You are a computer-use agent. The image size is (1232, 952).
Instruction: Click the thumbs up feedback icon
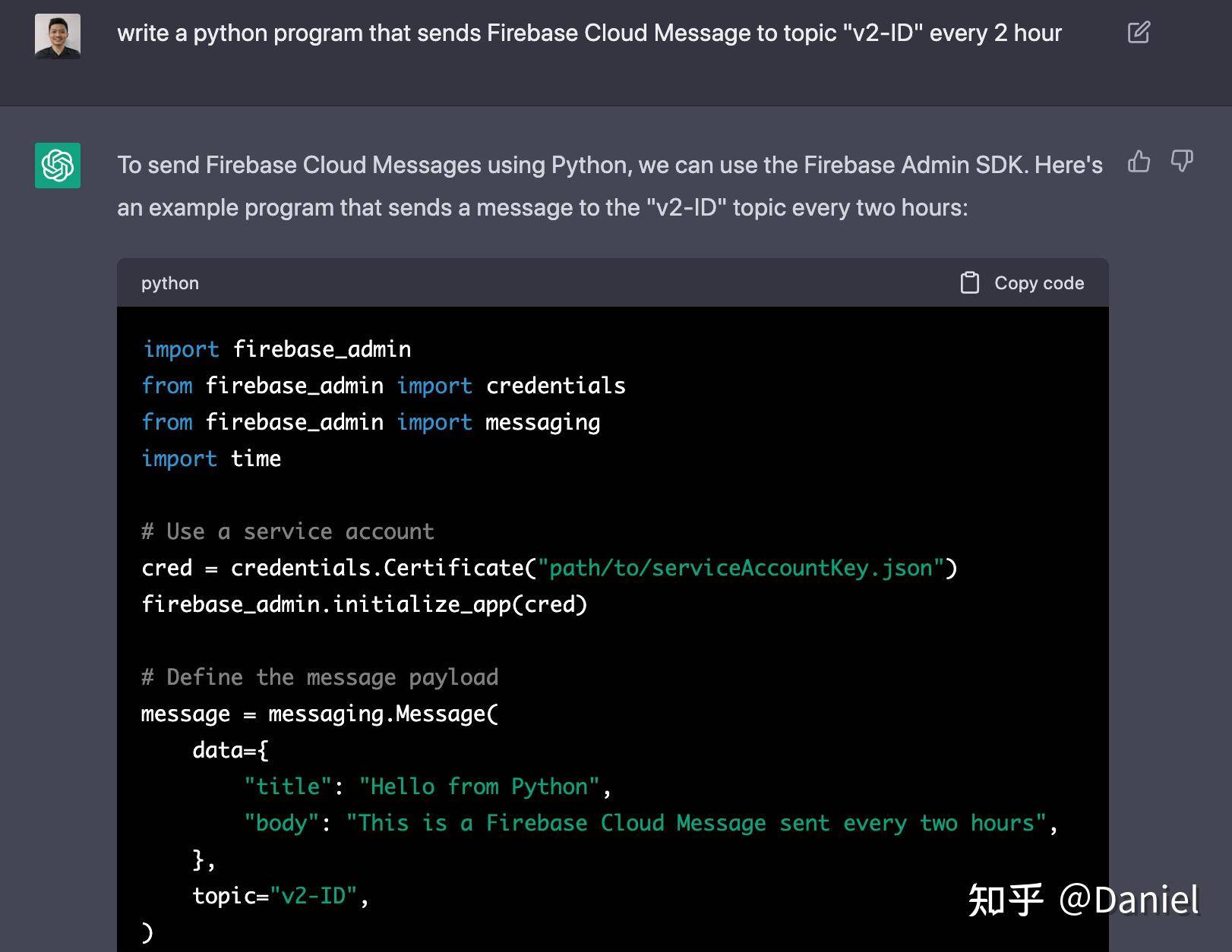tap(1139, 162)
